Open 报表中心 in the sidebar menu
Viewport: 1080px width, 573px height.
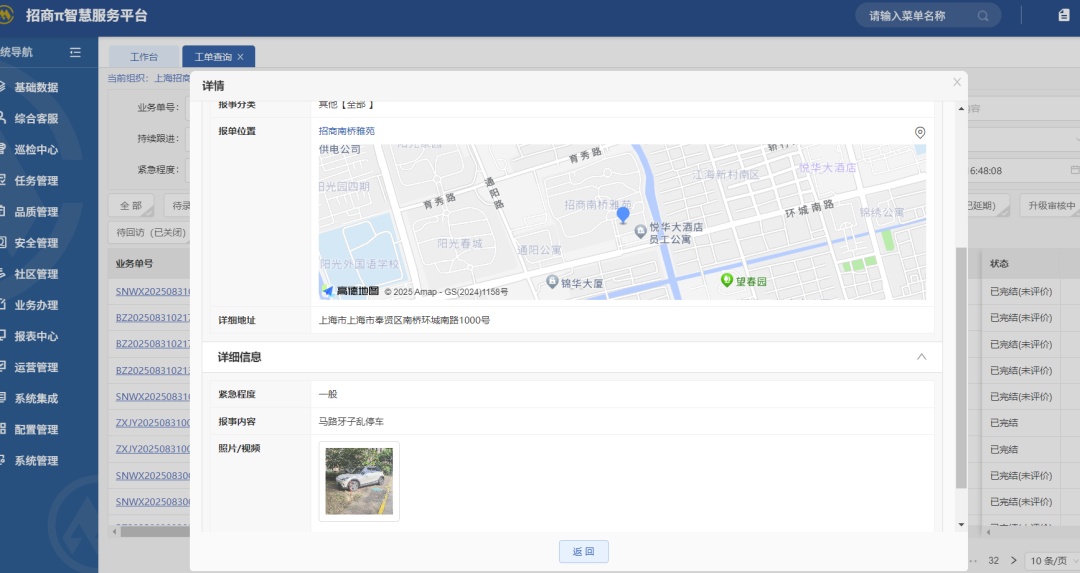coord(36,336)
